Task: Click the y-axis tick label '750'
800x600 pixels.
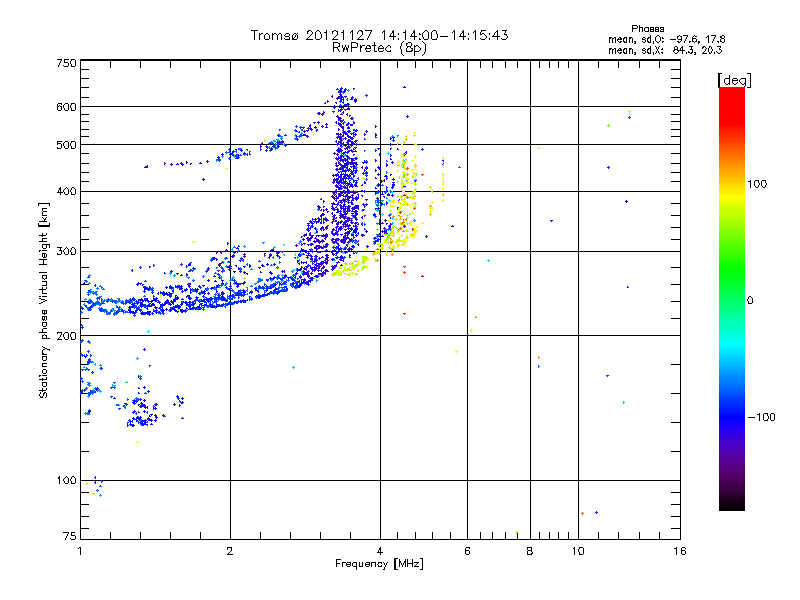Action: click(66, 63)
